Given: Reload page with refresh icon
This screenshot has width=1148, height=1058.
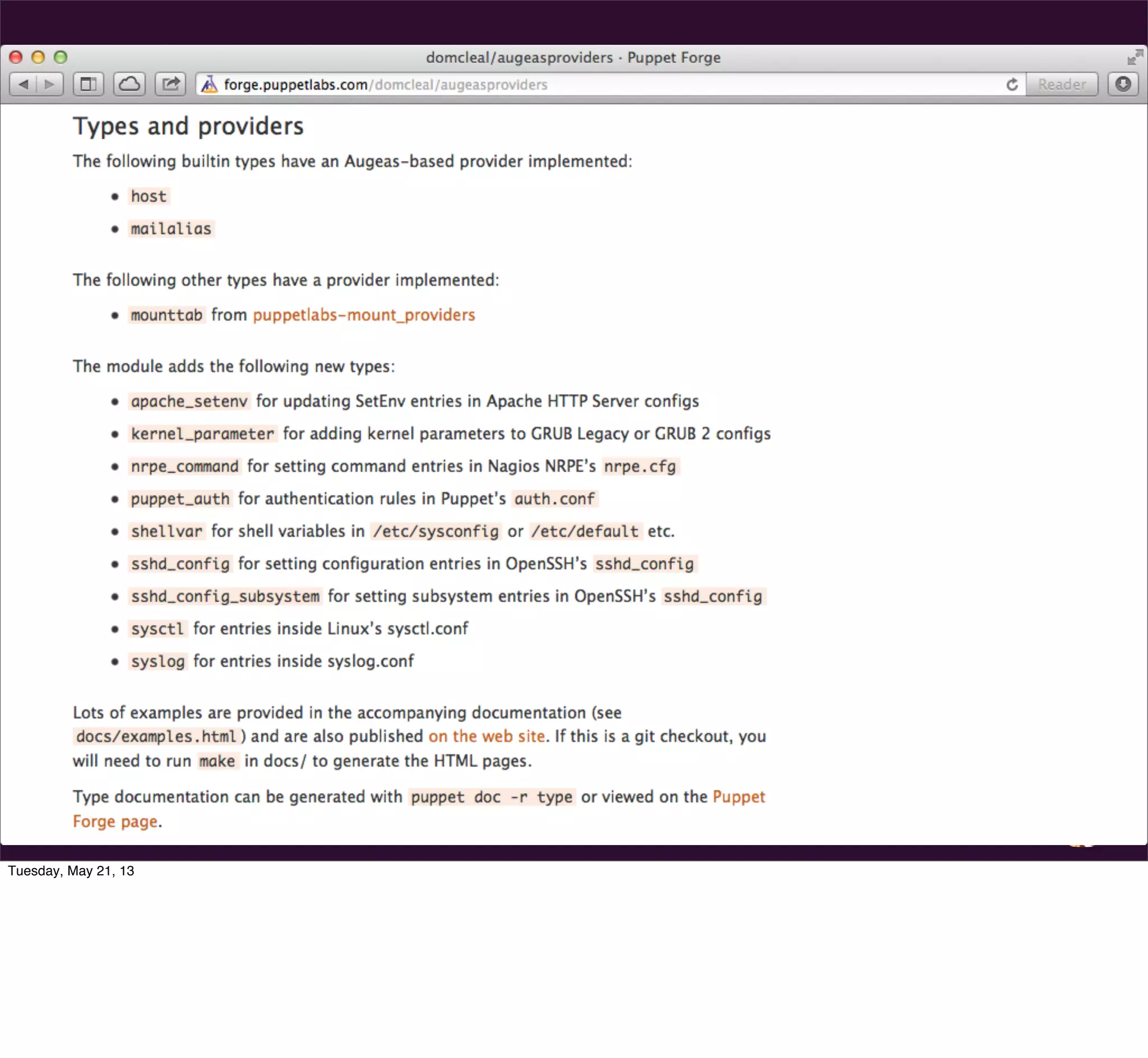Looking at the screenshot, I should [x=1012, y=85].
